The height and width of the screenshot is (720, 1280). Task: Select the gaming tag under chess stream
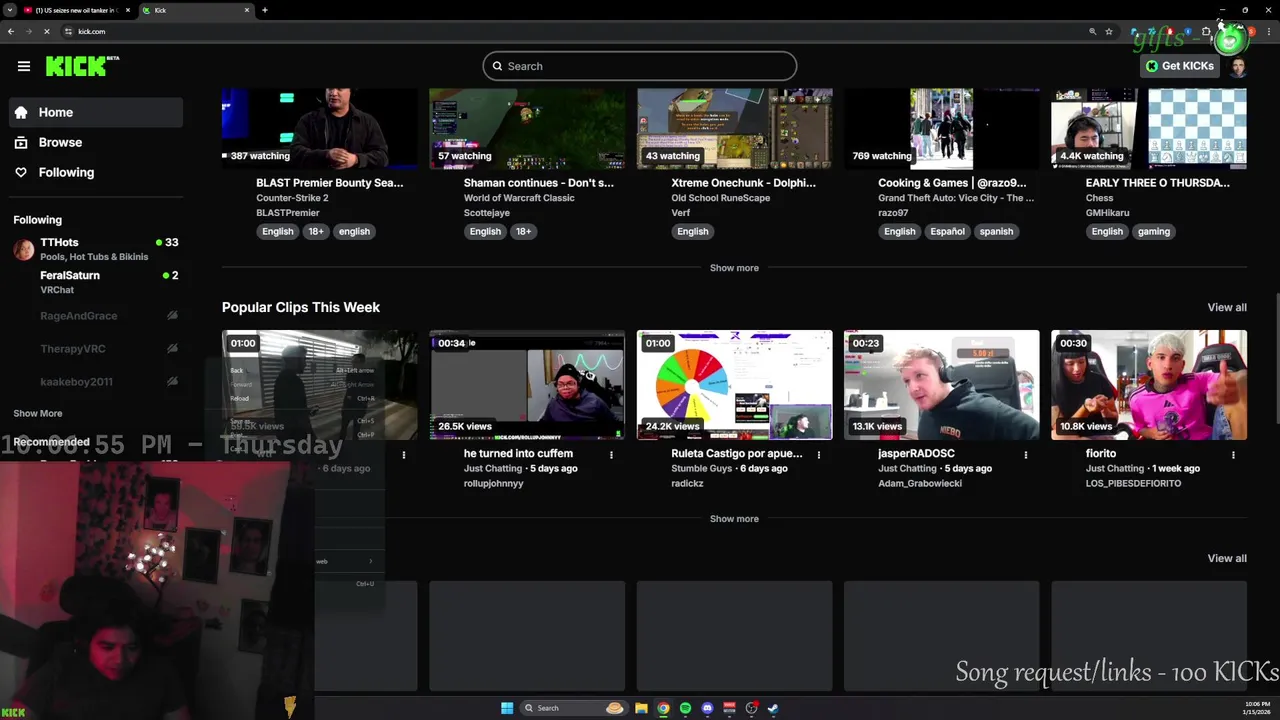(1153, 231)
